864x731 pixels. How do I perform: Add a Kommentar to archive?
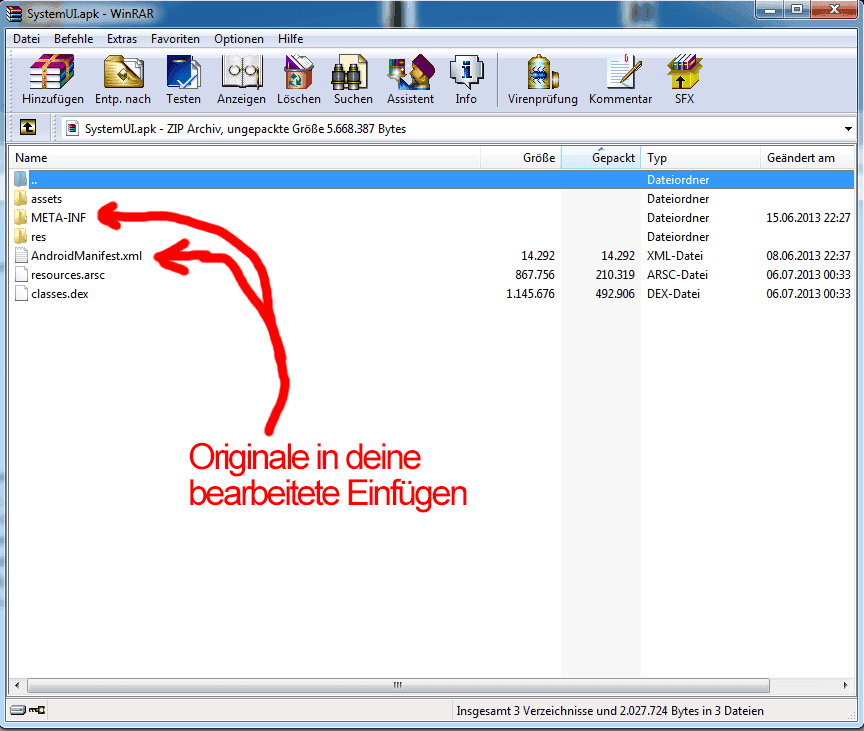pyautogui.click(x=623, y=72)
